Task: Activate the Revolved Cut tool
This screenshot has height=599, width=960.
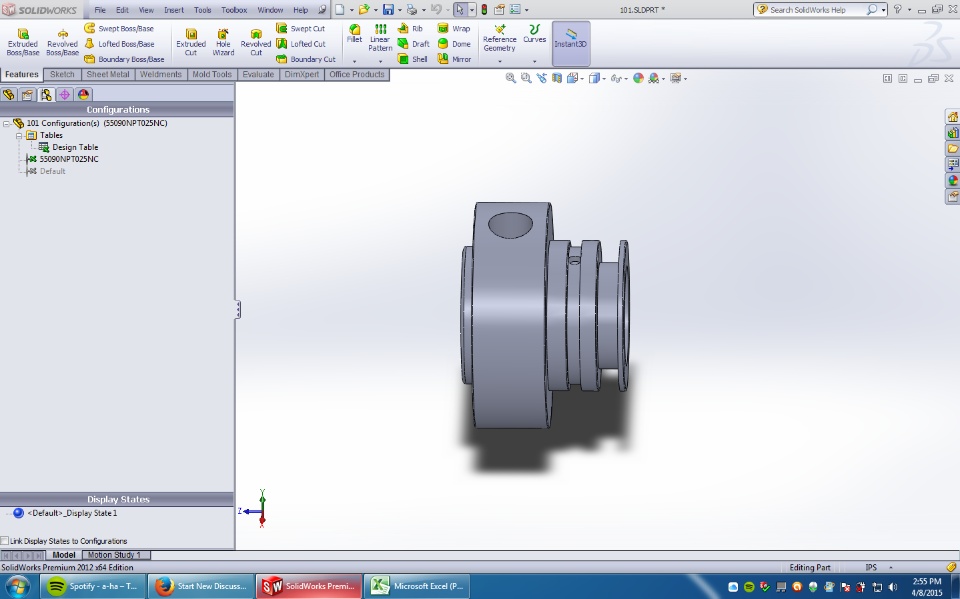Action: click(256, 42)
